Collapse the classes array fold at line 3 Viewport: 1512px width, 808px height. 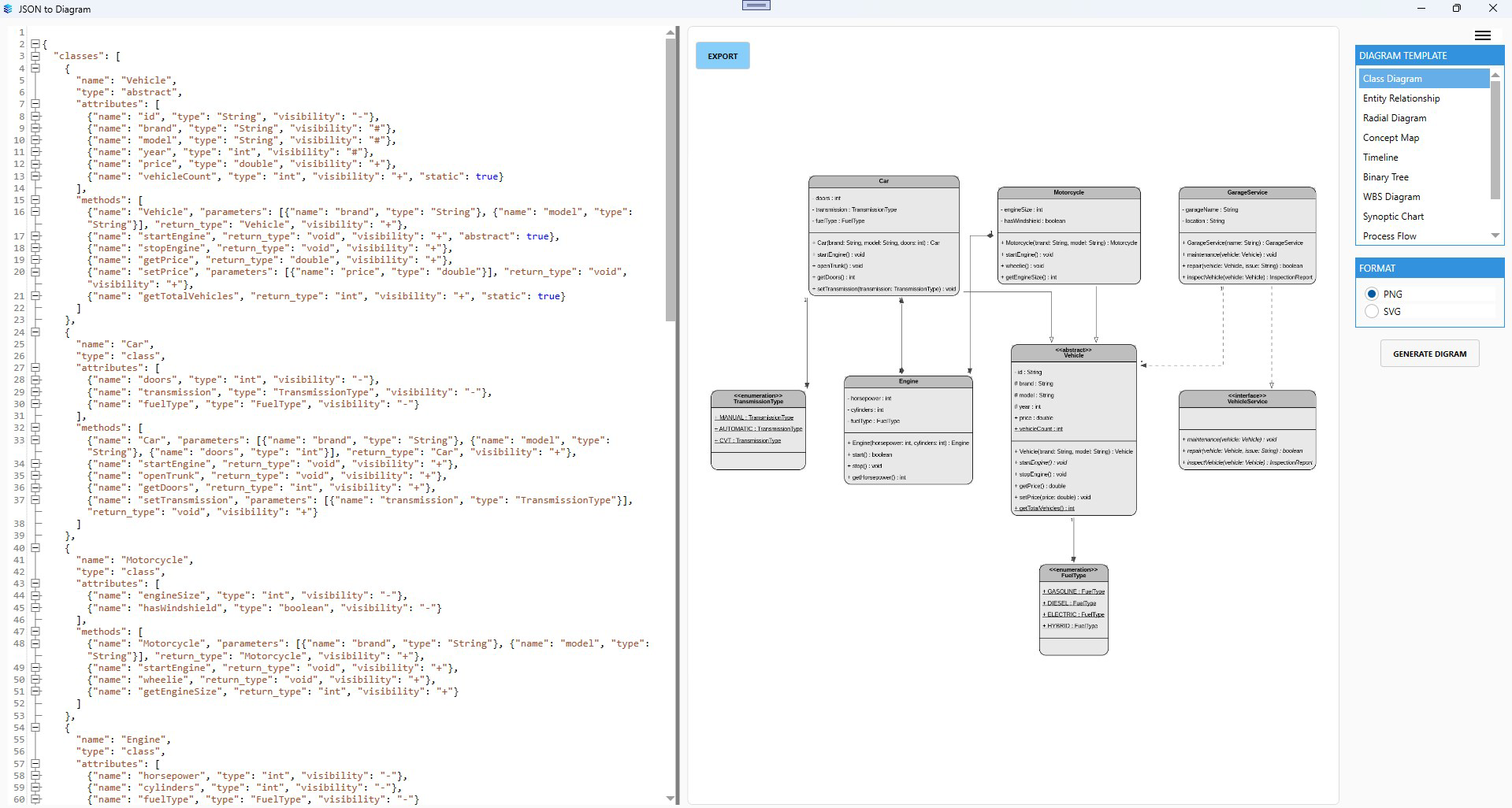tap(35, 55)
